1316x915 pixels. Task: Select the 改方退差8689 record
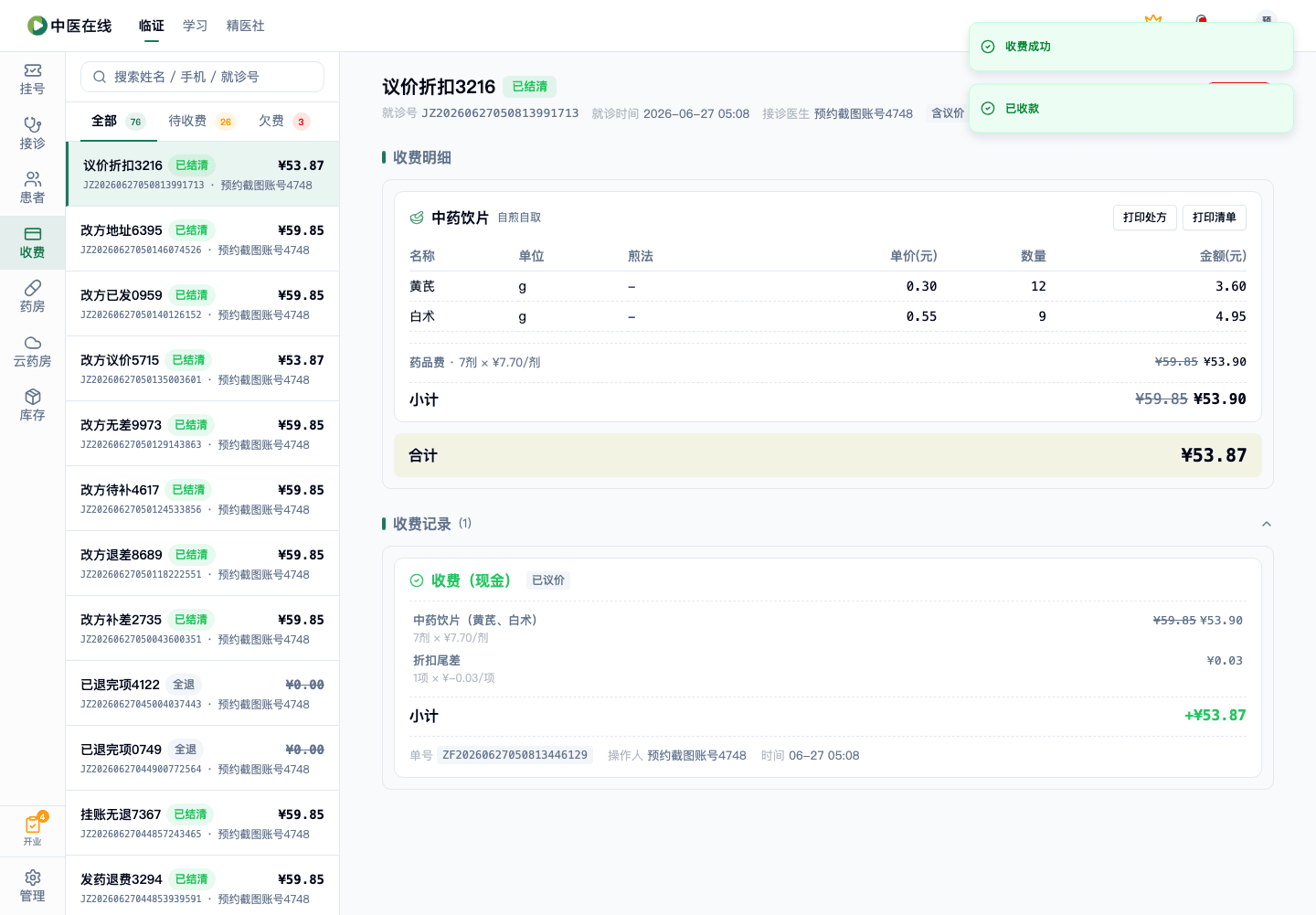click(x=203, y=563)
